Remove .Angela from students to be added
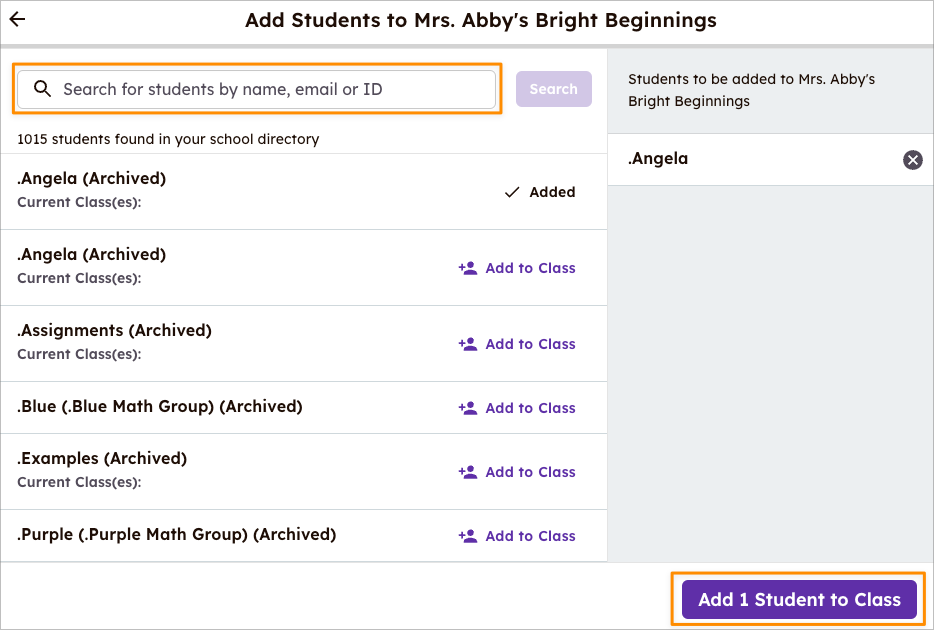 913,160
